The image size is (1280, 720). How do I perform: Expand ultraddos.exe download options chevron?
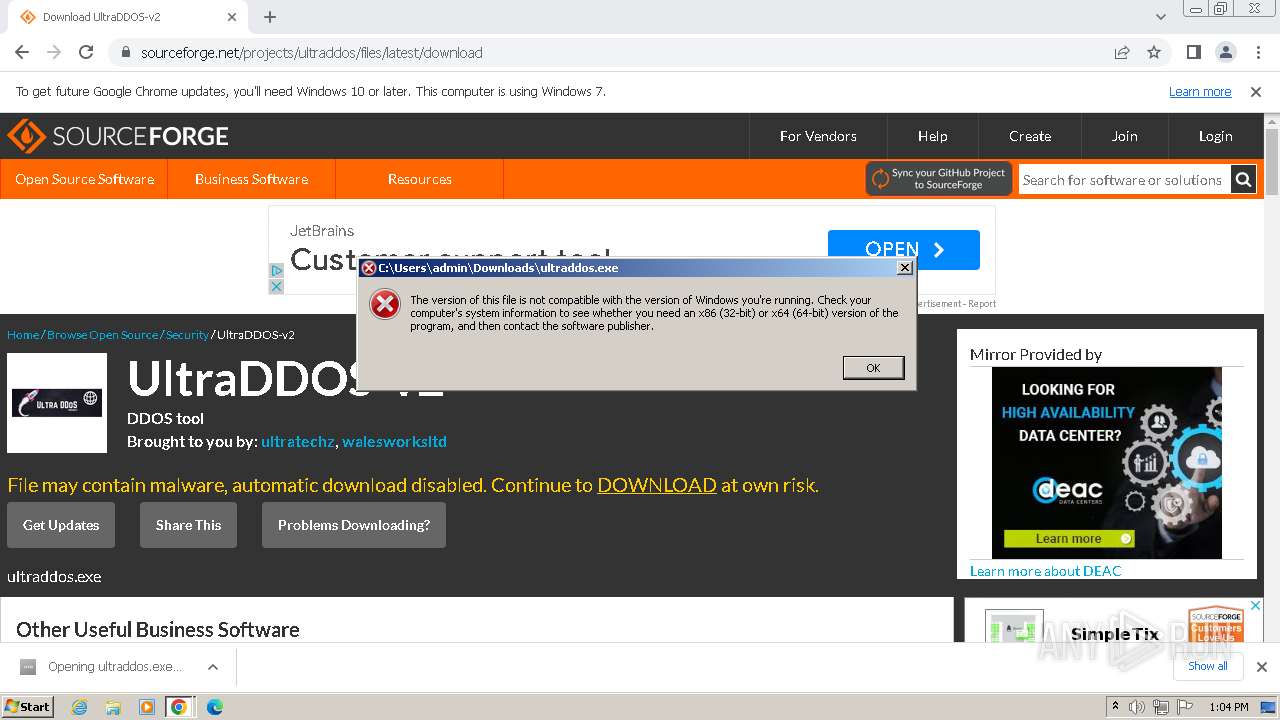(x=212, y=667)
